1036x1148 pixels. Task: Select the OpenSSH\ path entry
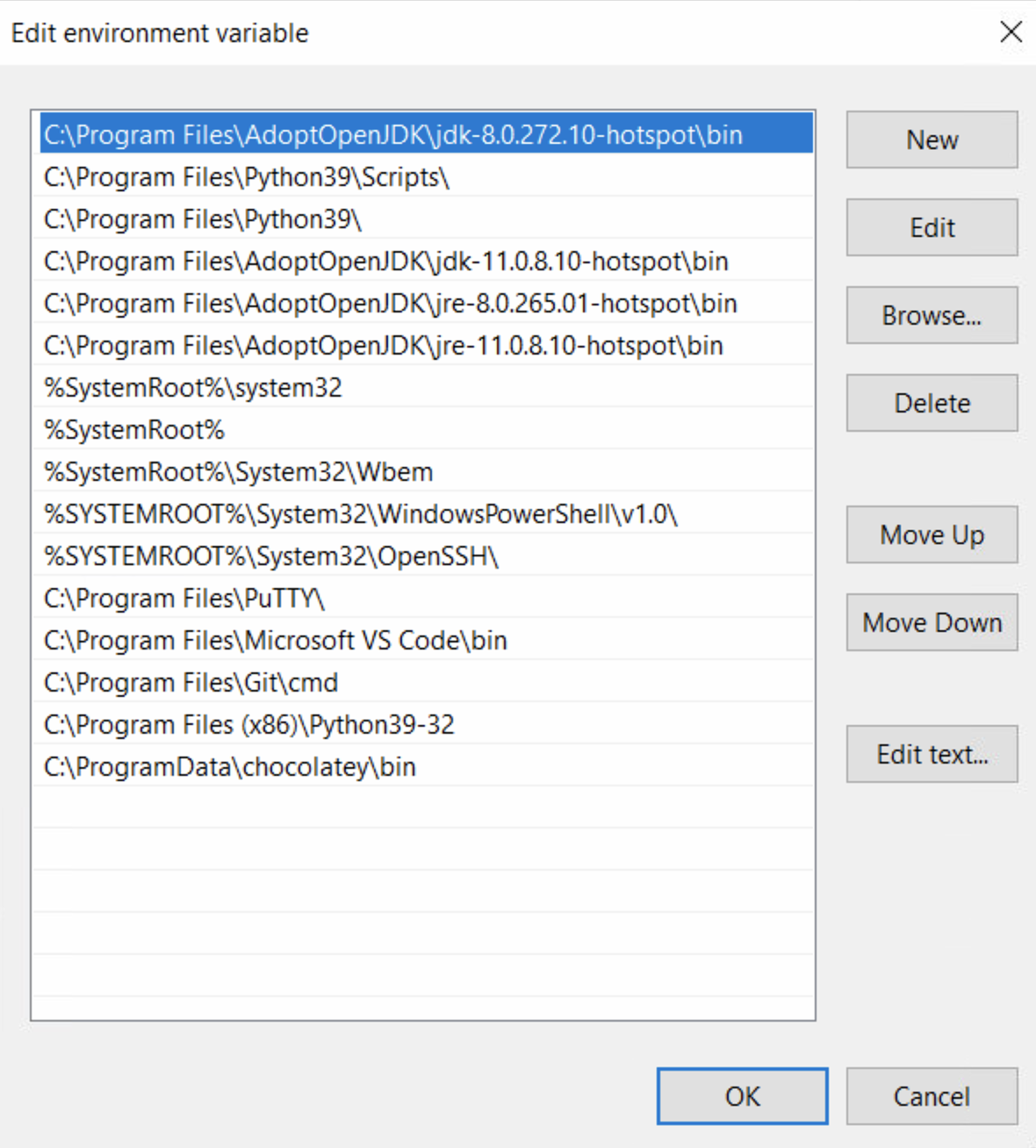click(271, 556)
